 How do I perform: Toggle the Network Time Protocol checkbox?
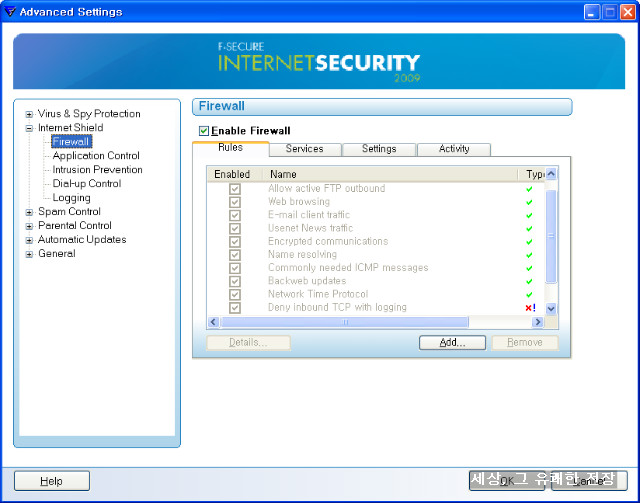click(x=235, y=294)
